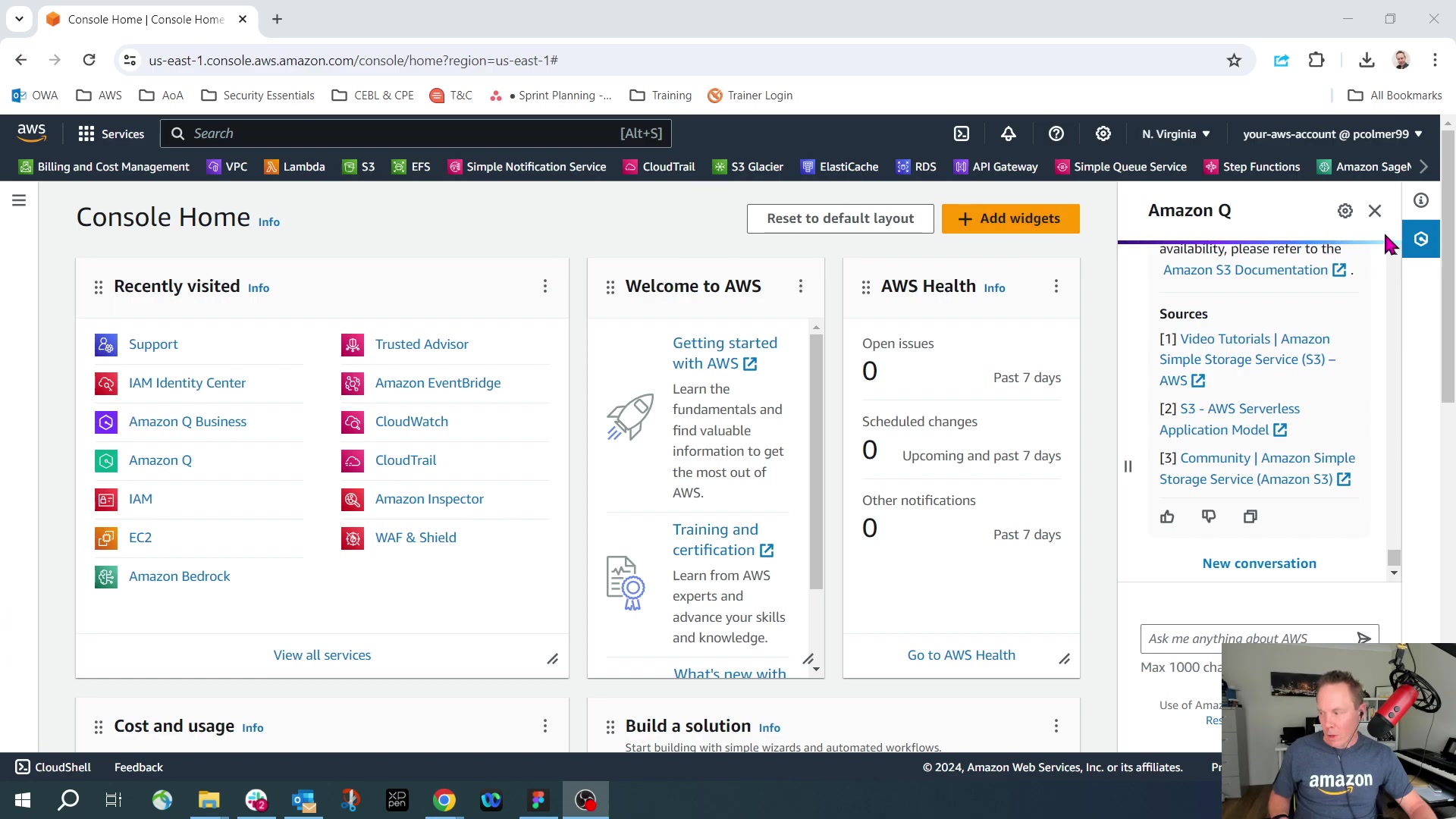Open Chrome from the Windows taskbar
The image size is (1456, 819).
coord(444,800)
